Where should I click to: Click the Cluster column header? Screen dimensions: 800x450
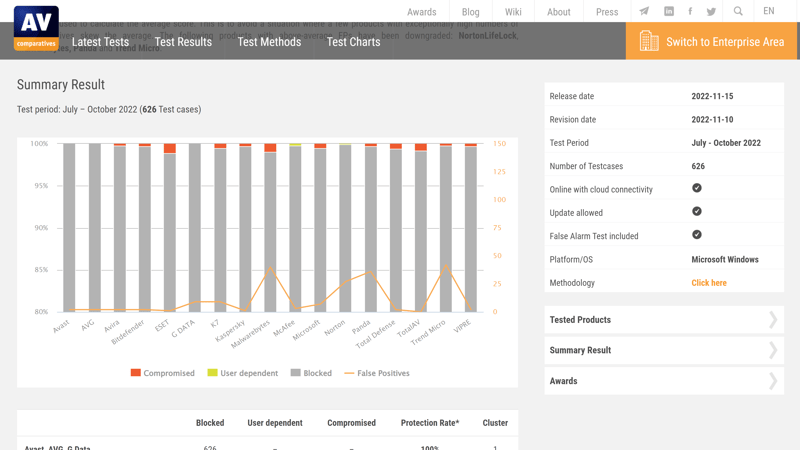[495, 423]
